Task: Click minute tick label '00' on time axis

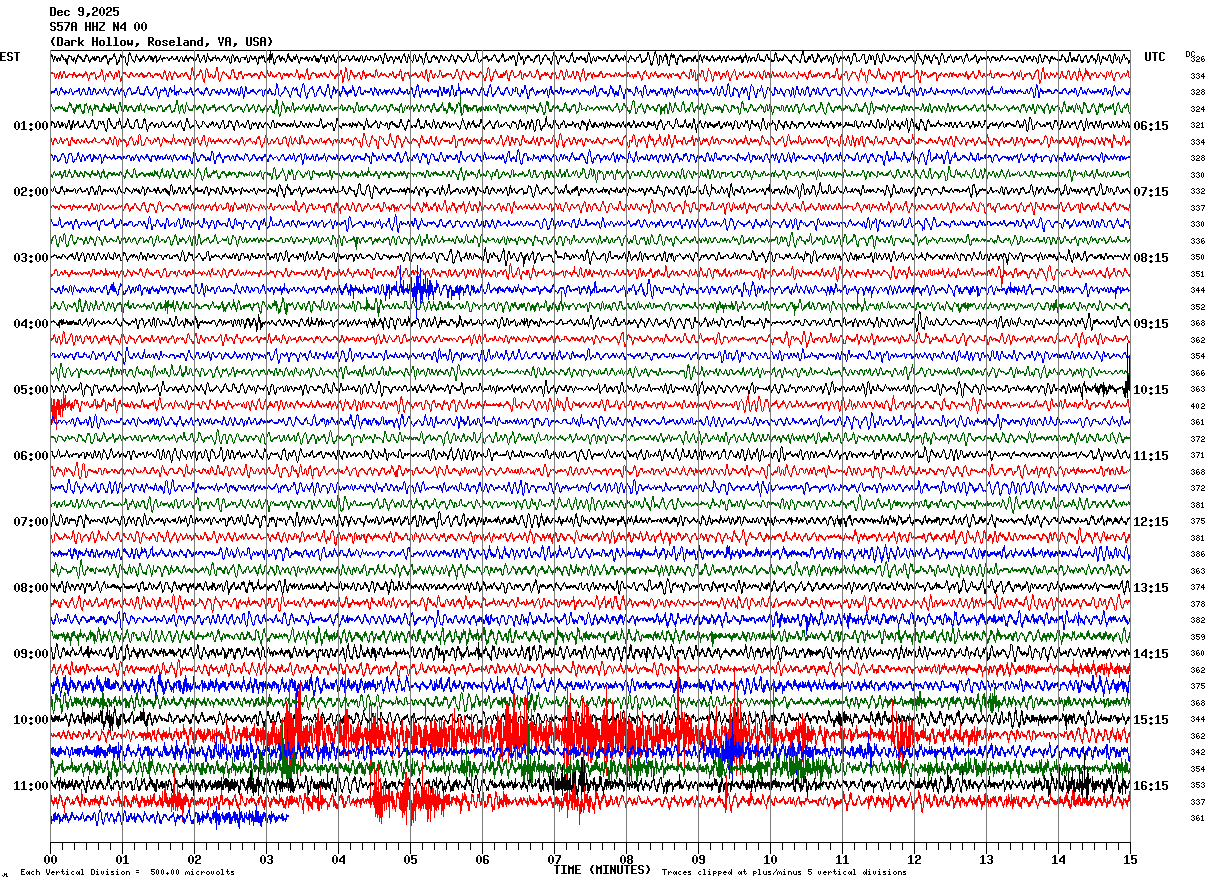Action: click(50, 860)
